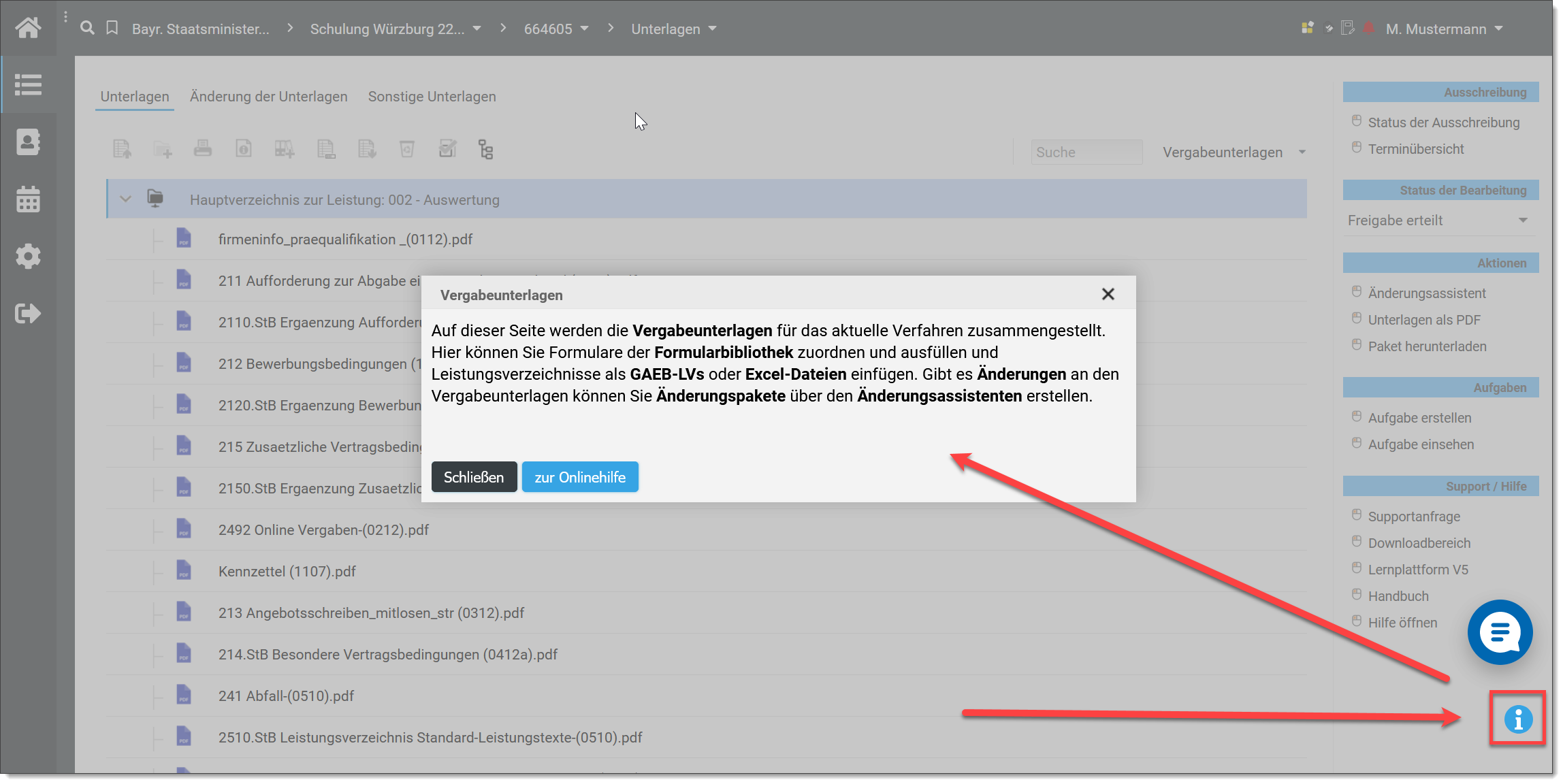
Task: Open the colored apps tiles icon
Action: click(1307, 28)
